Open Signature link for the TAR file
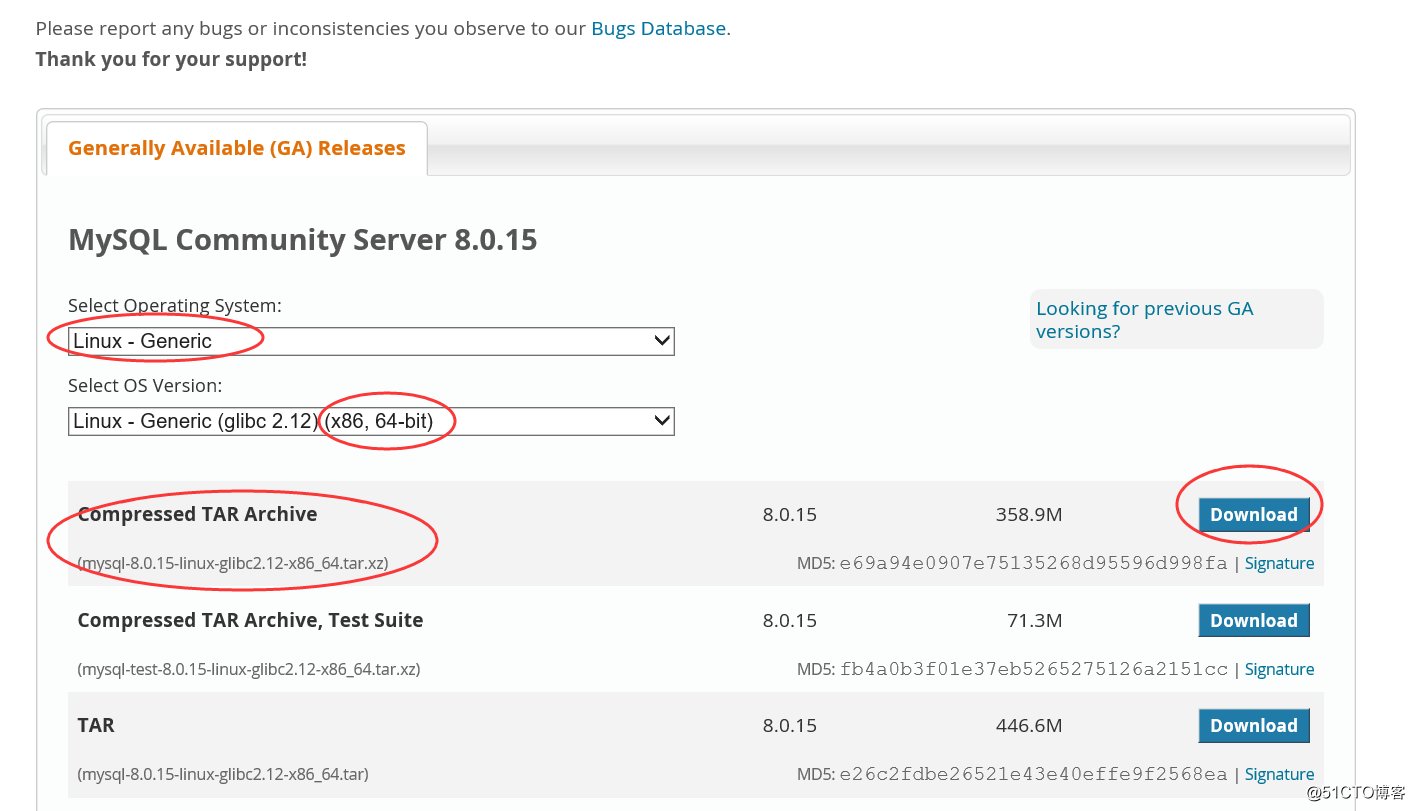 [1279, 774]
